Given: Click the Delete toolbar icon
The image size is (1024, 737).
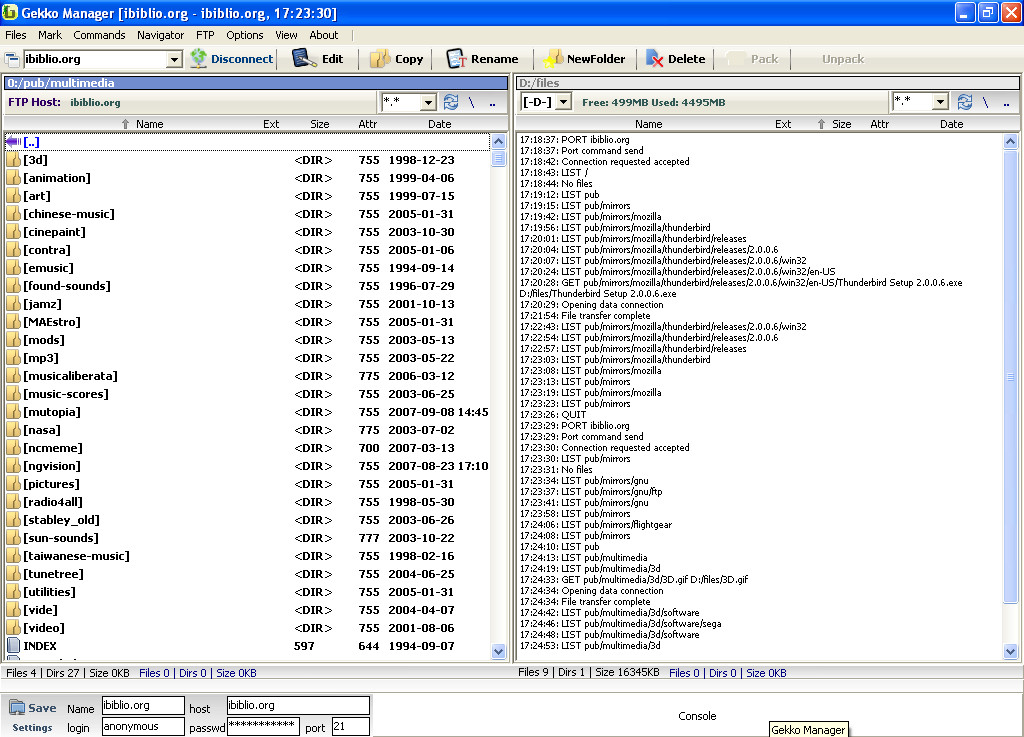Looking at the screenshot, I should (x=655, y=59).
